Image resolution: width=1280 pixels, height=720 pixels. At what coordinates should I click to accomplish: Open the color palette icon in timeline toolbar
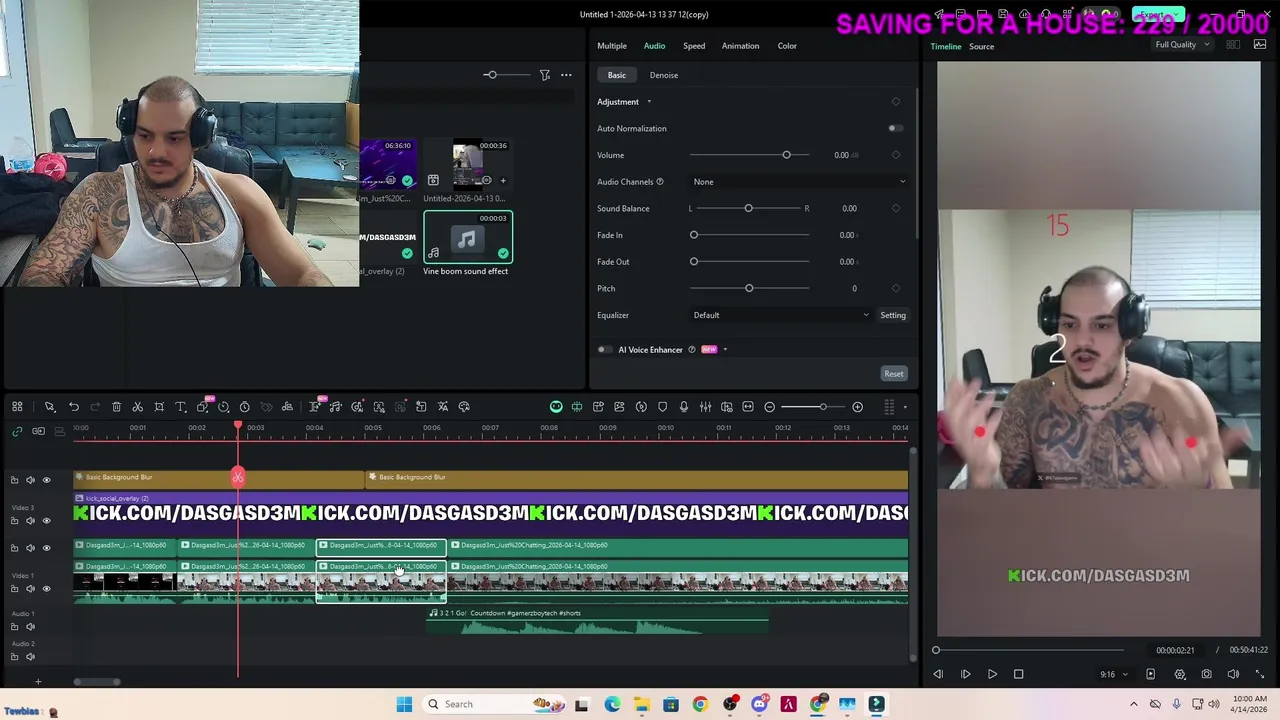464,407
